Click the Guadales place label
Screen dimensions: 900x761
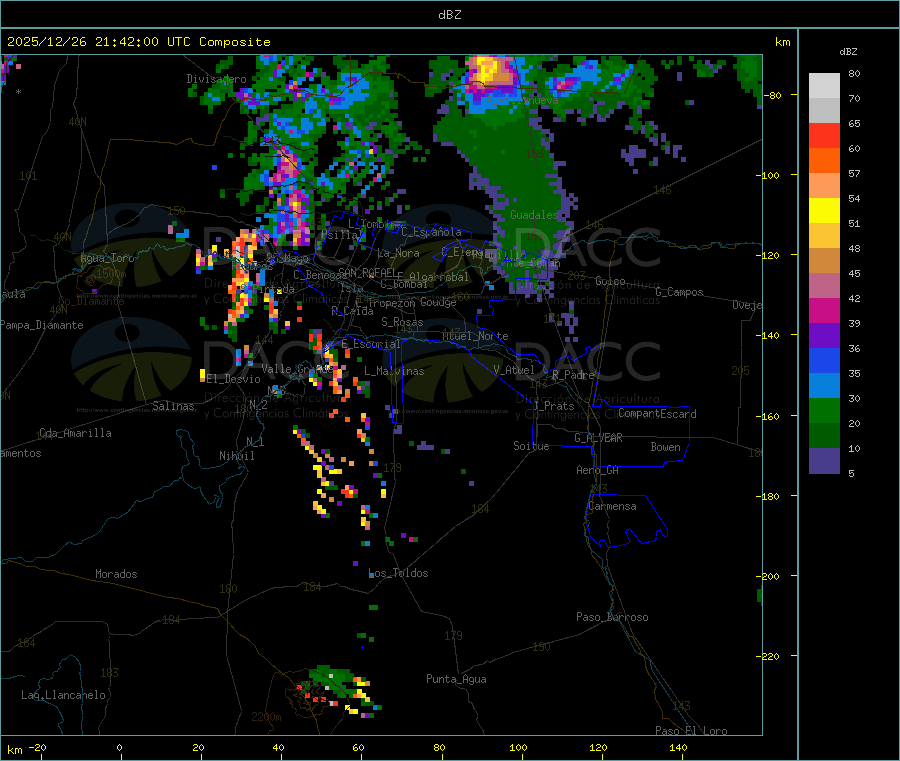click(534, 215)
